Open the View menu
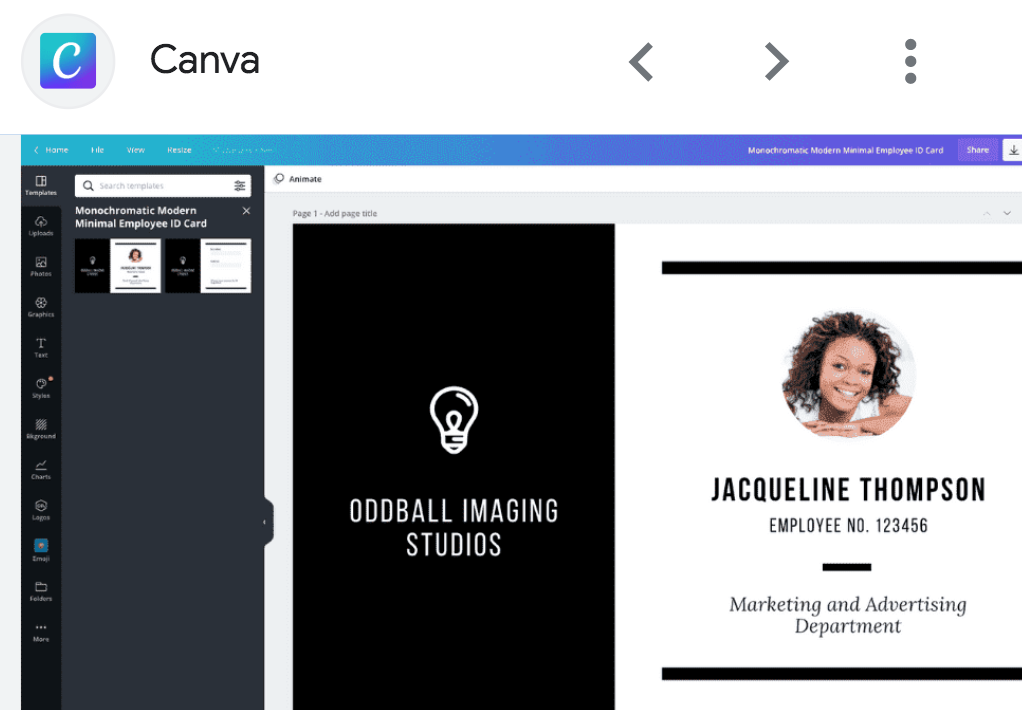Viewport: 1022px width, 710px height. [x=136, y=150]
